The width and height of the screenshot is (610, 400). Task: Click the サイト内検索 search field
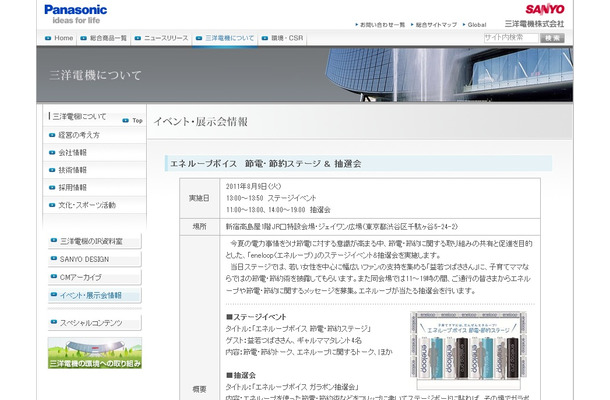click(511, 38)
